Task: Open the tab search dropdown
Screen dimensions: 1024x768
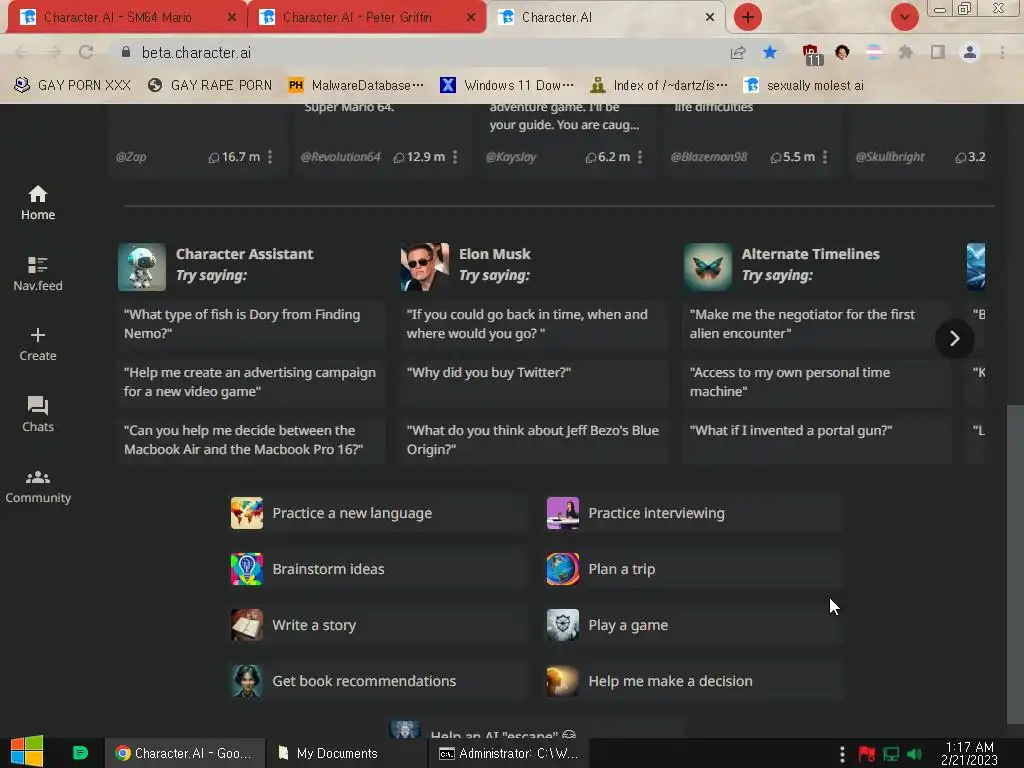Action: [904, 17]
